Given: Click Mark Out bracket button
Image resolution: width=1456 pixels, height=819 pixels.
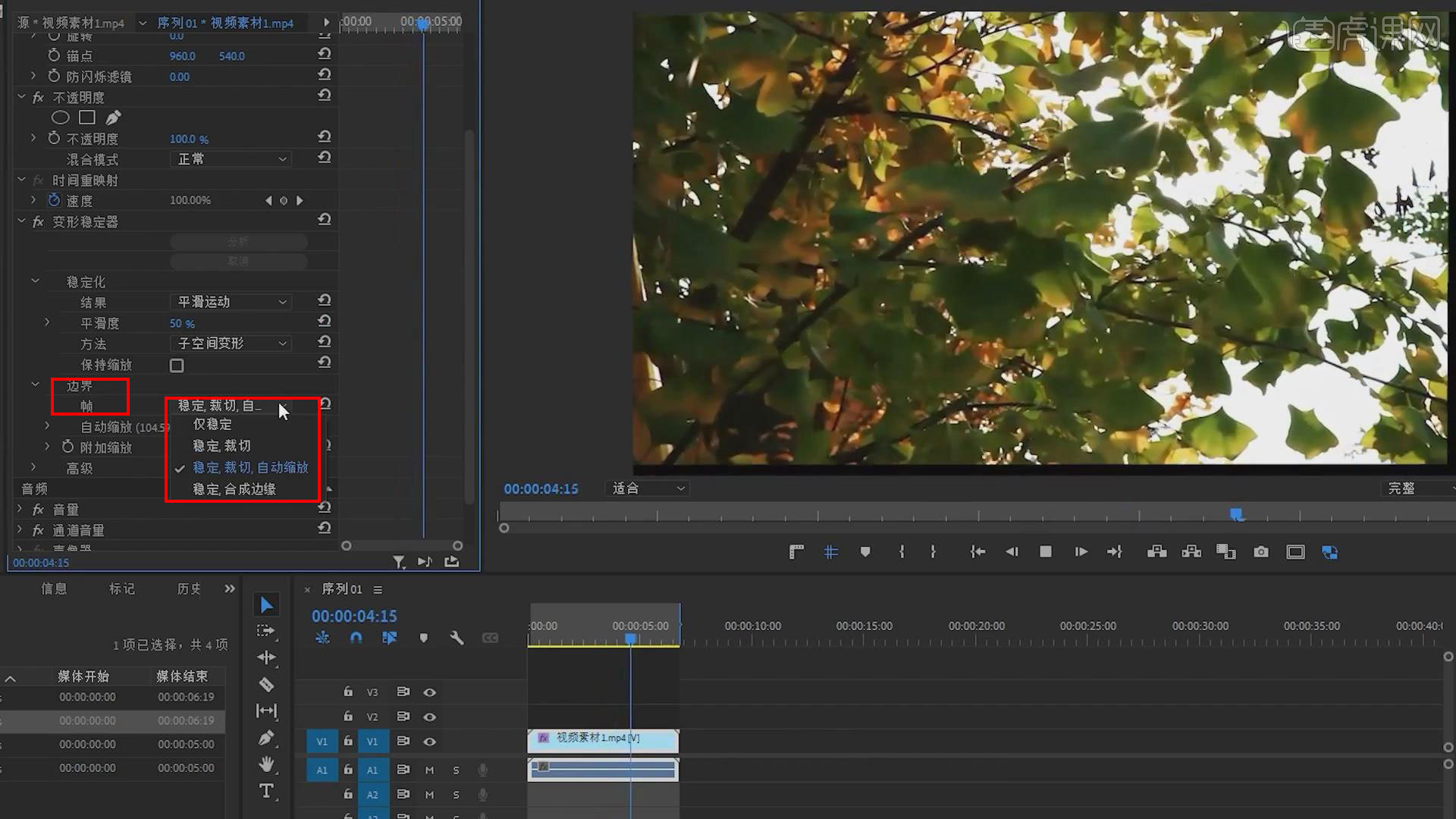Looking at the screenshot, I should click(x=933, y=552).
